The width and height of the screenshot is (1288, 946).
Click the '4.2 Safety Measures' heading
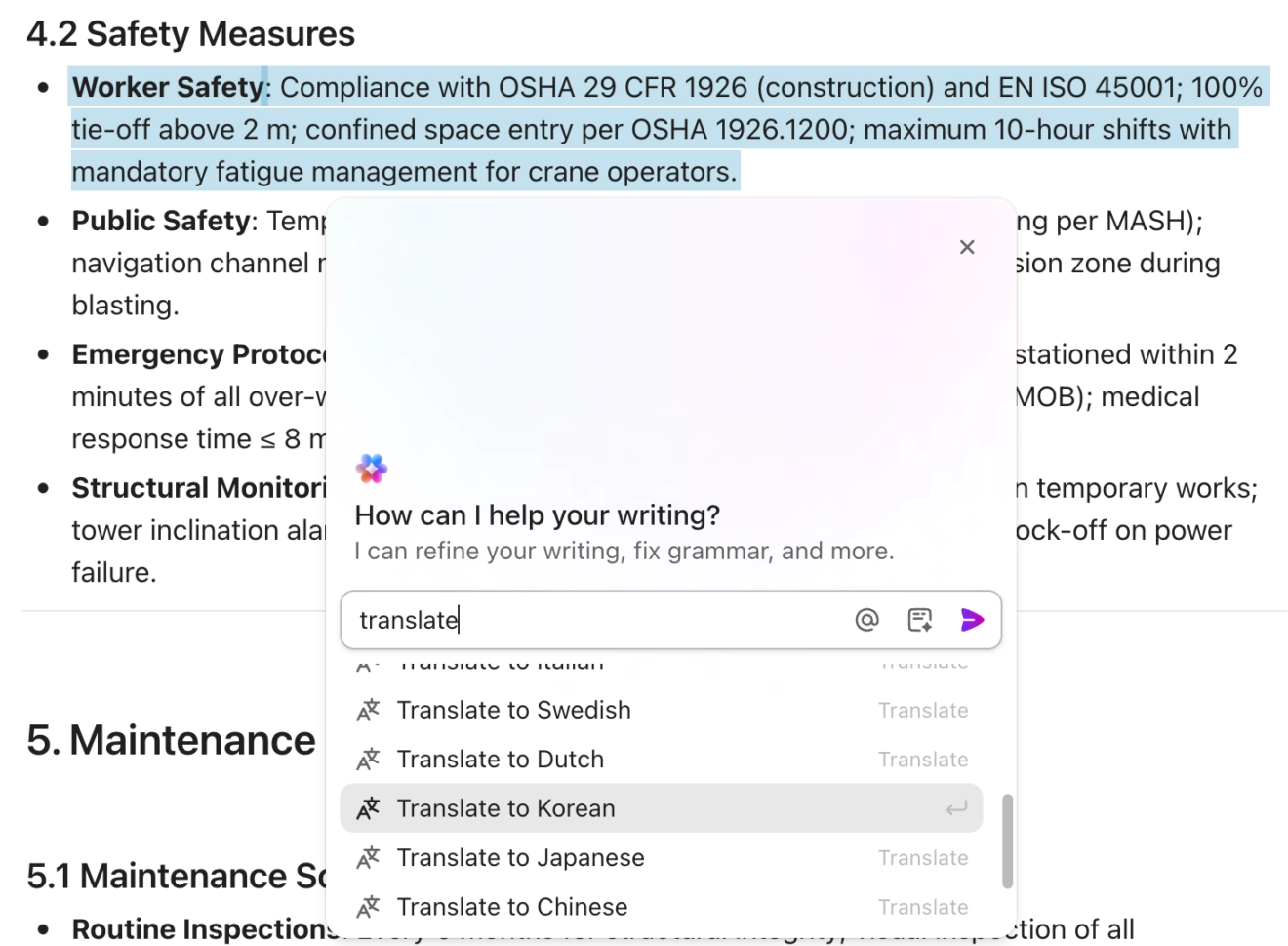[x=190, y=34]
